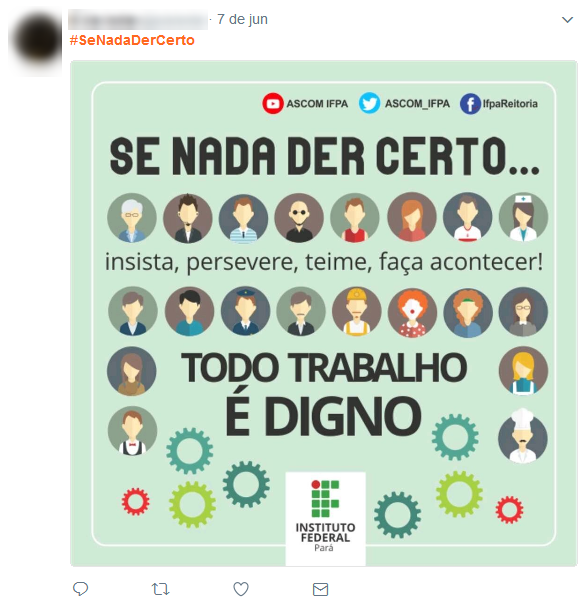Open the #SeNadaDerCerto hashtag link
Viewport: 588px width, 607px height.
(132, 40)
